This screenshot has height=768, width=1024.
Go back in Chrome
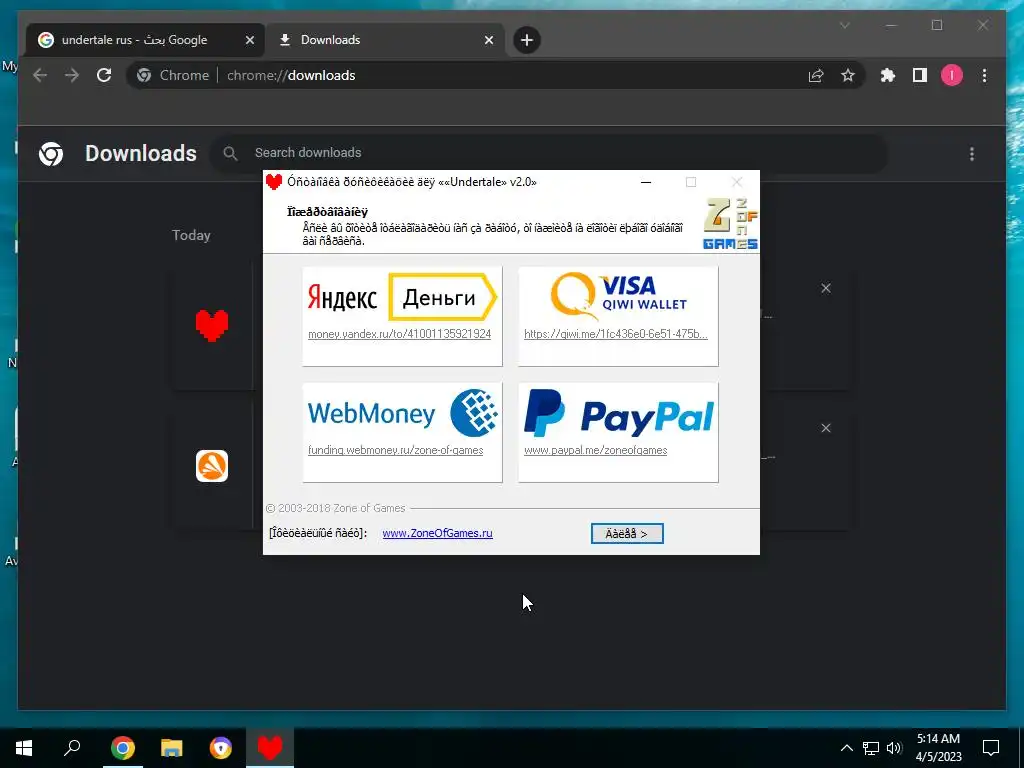[40, 76]
